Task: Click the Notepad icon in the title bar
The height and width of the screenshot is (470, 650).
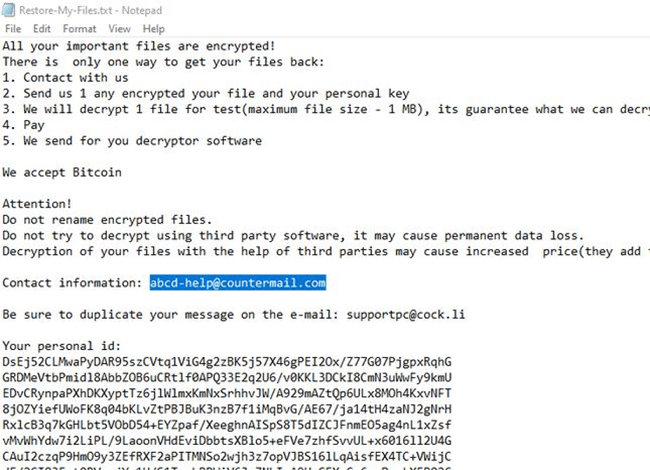Action: (x=10, y=11)
